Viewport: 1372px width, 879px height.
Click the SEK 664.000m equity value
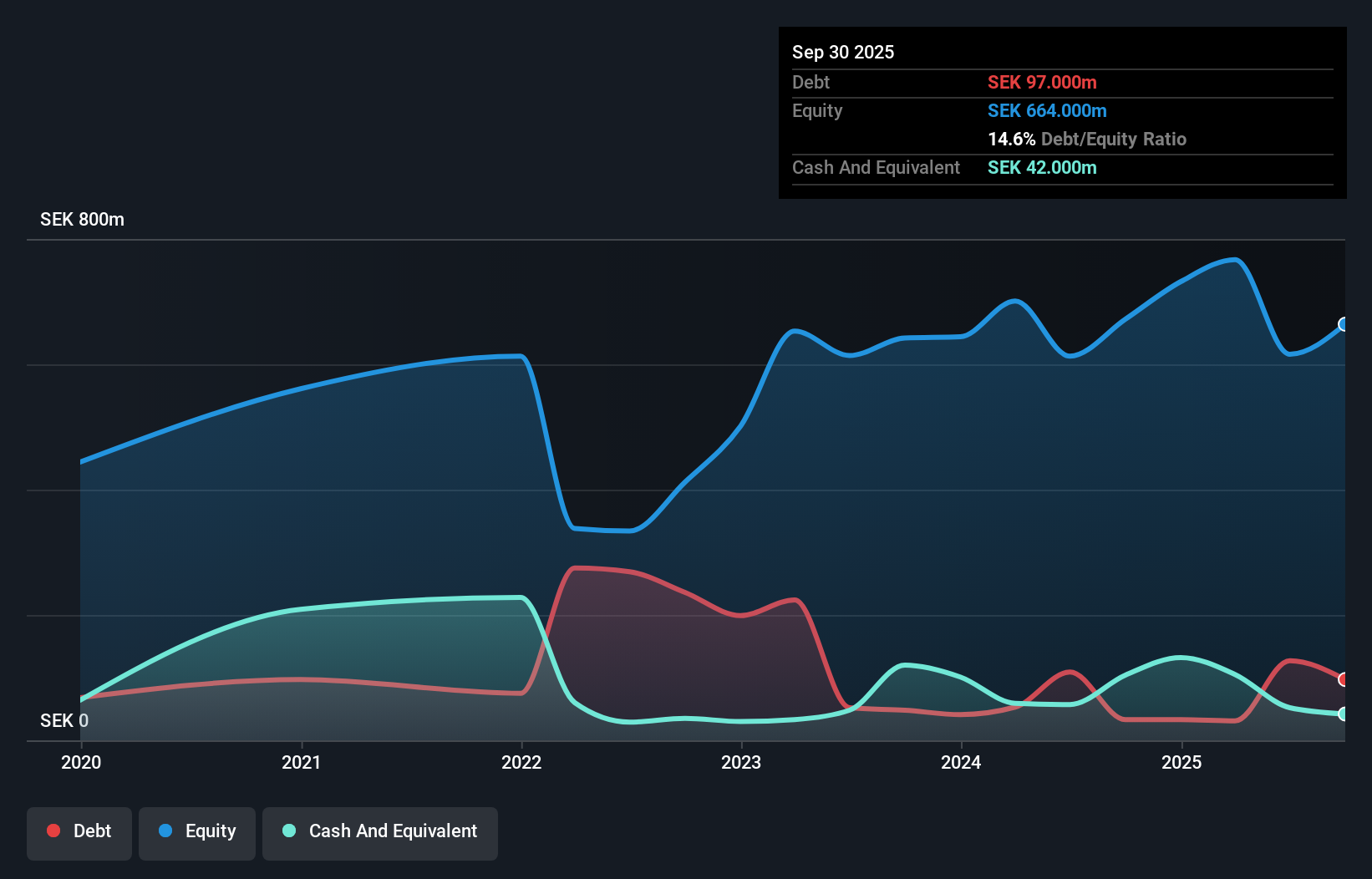tap(1047, 110)
